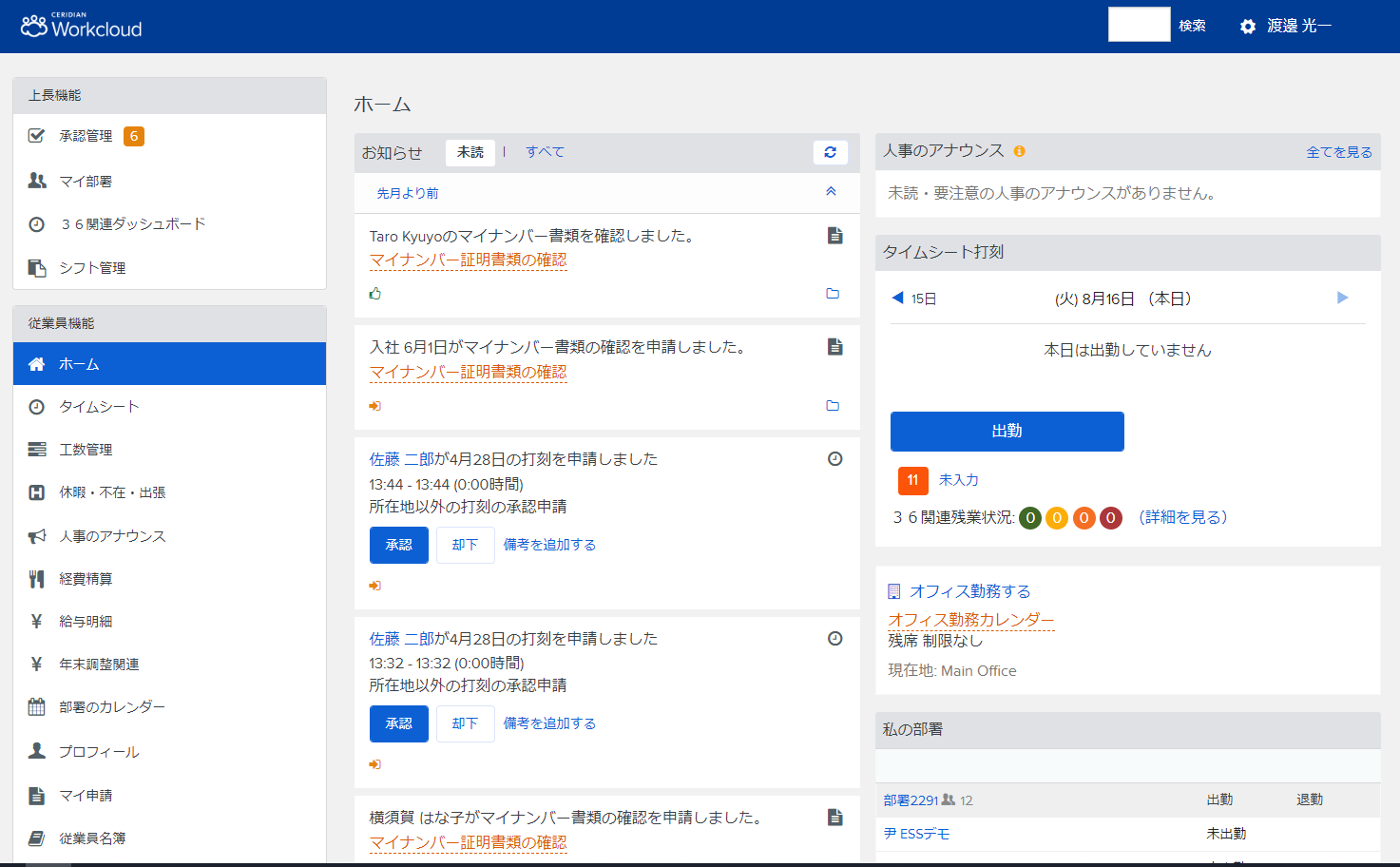Approve 佐藤 二郎's punch request
The width and height of the screenshot is (1400, 867).
click(x=398, y=545)
